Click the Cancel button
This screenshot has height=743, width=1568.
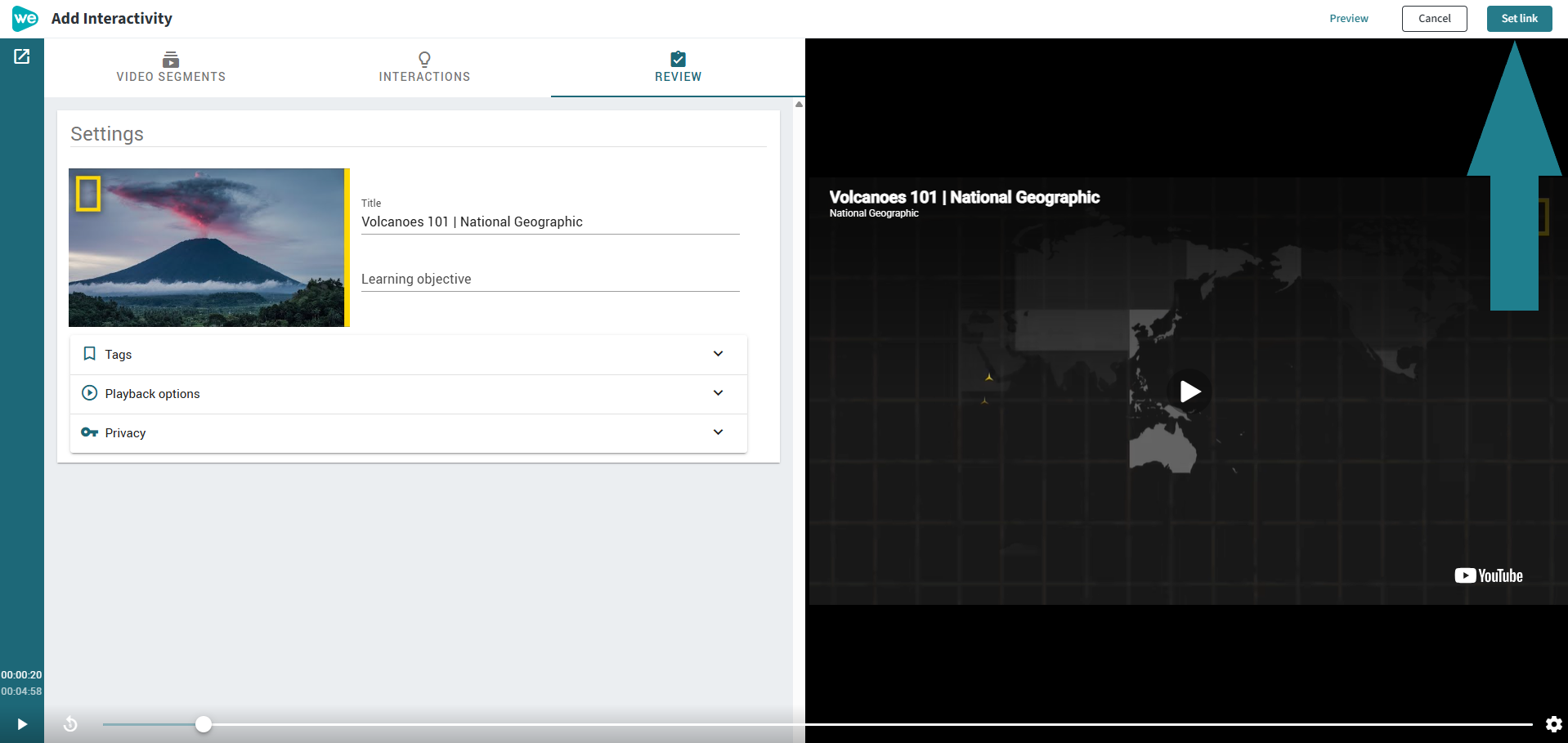1435,19
